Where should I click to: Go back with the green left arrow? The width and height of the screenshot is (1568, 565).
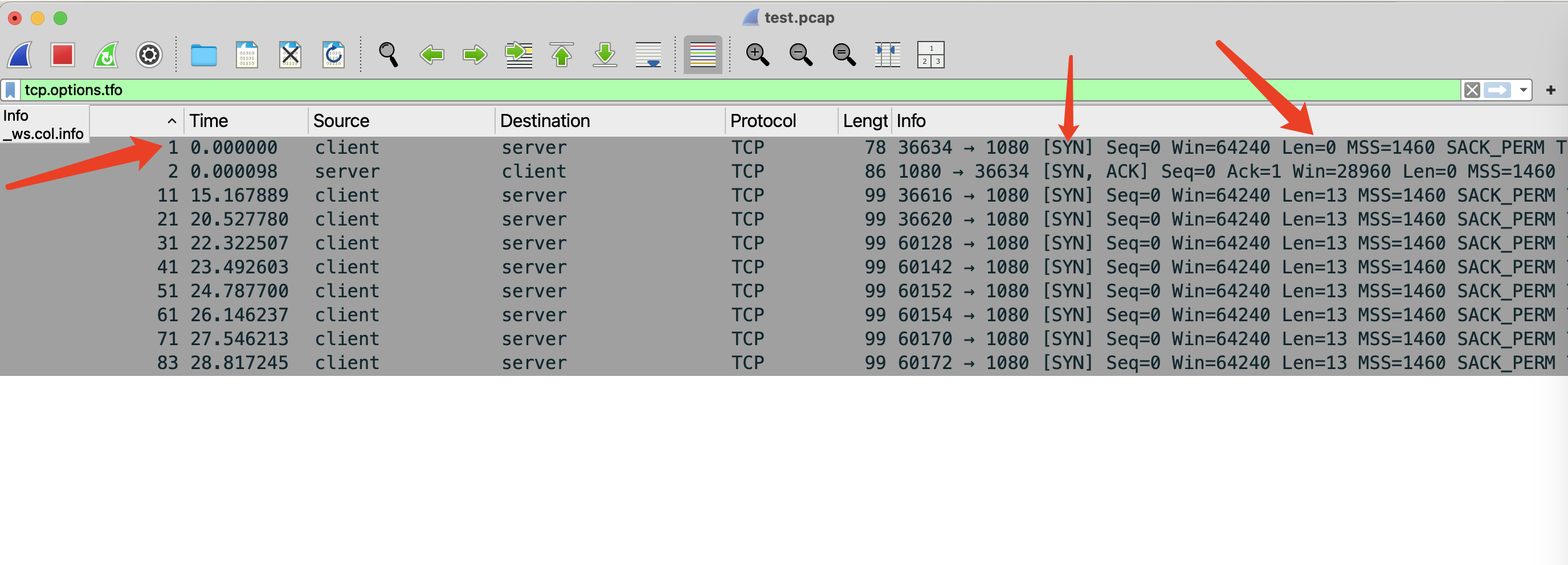tap(431, 55)
